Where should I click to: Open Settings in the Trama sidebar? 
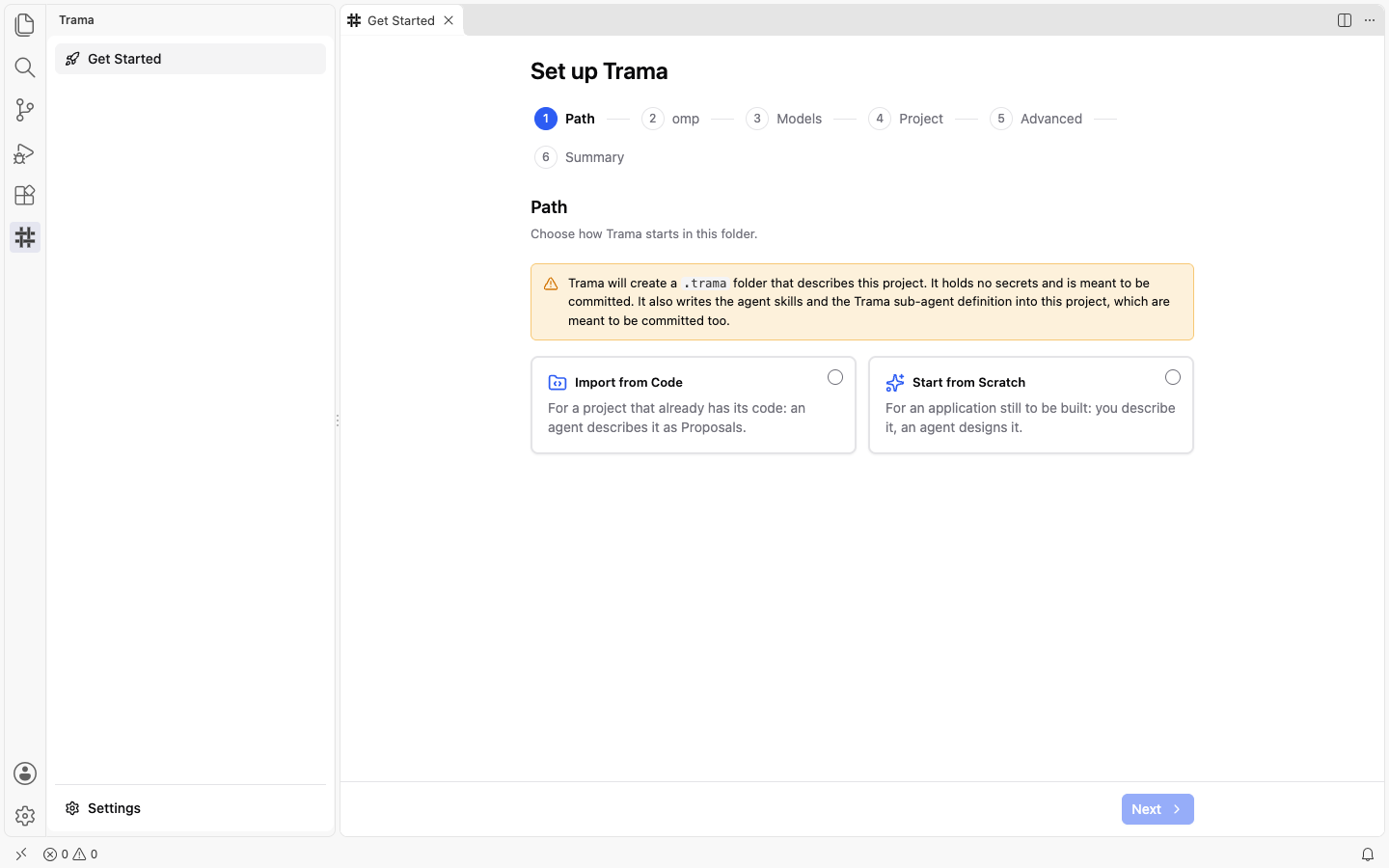pos(190,808)
